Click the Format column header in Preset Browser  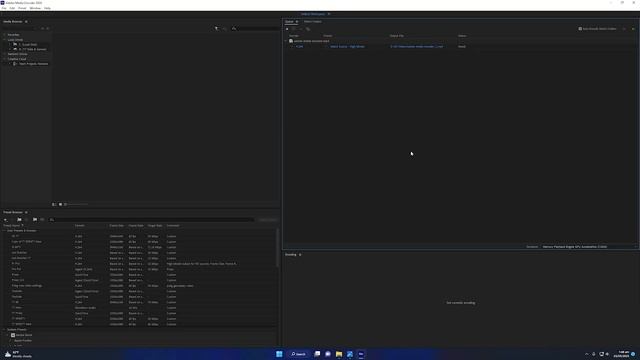click(80, 225)
